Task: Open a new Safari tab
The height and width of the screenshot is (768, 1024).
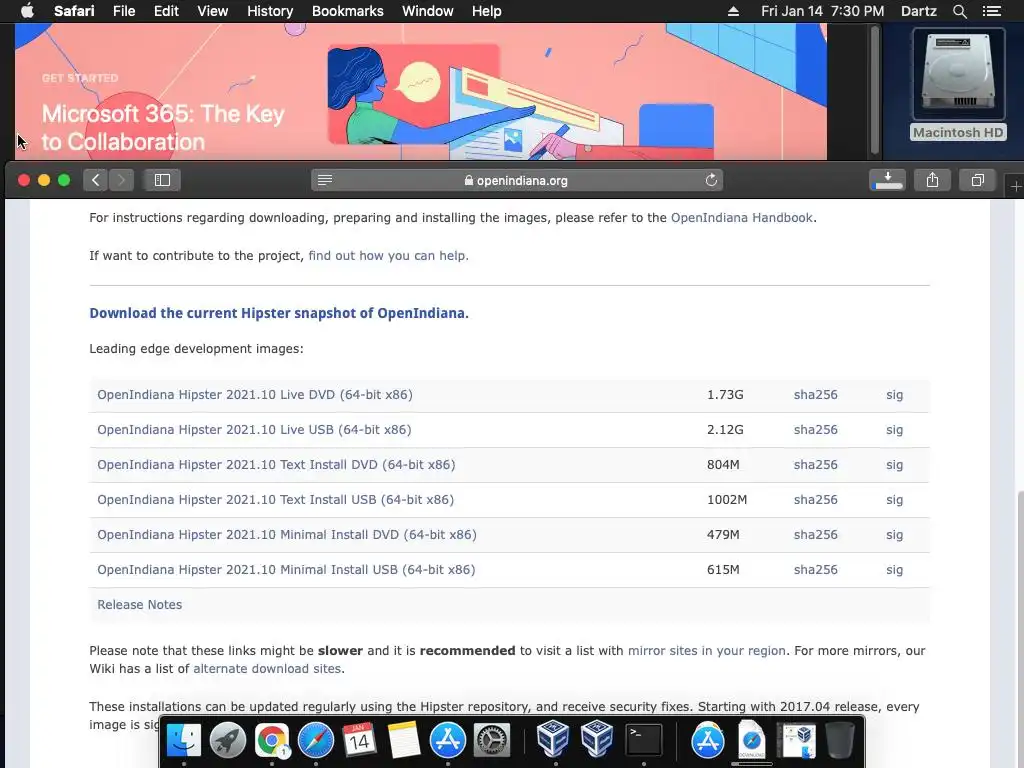Action: pos(1016,187)
